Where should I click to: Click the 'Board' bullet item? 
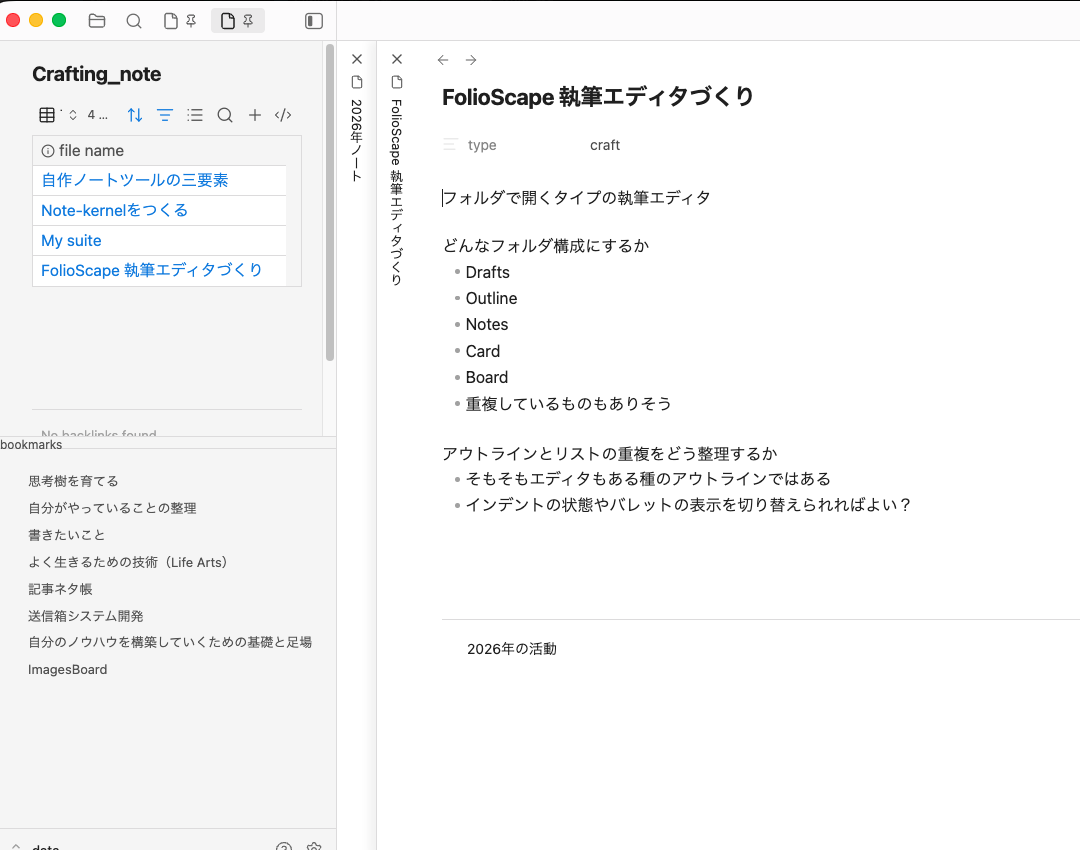click(487, 377)
